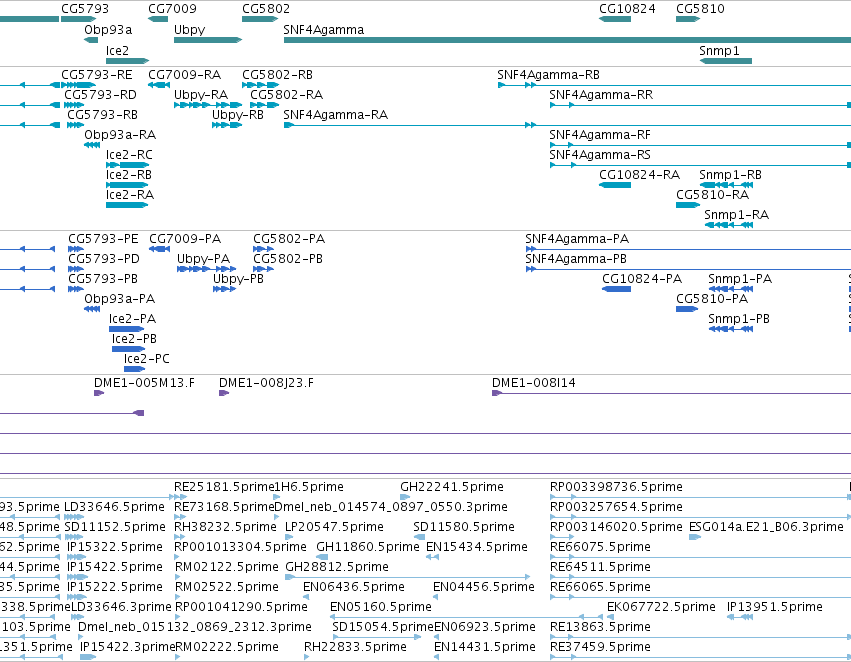Click clone DME1-005M13.F
The width and height of the screenshot is (851, 662).
(x=144, y=383)
